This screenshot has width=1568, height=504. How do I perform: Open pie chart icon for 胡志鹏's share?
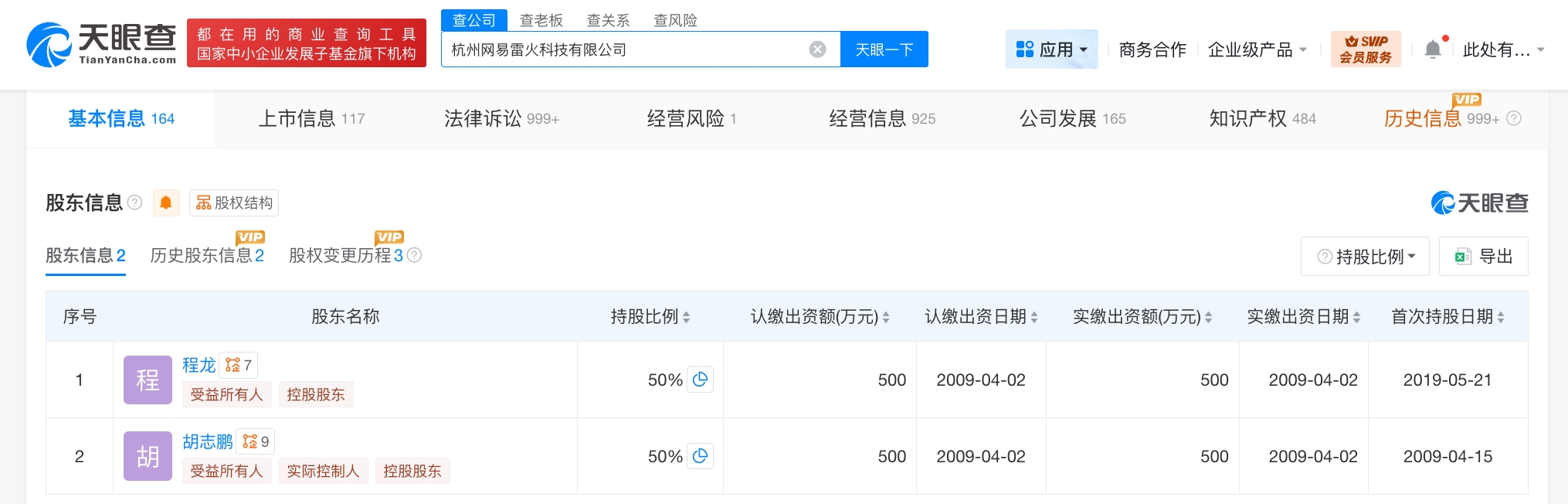(701, 456)
